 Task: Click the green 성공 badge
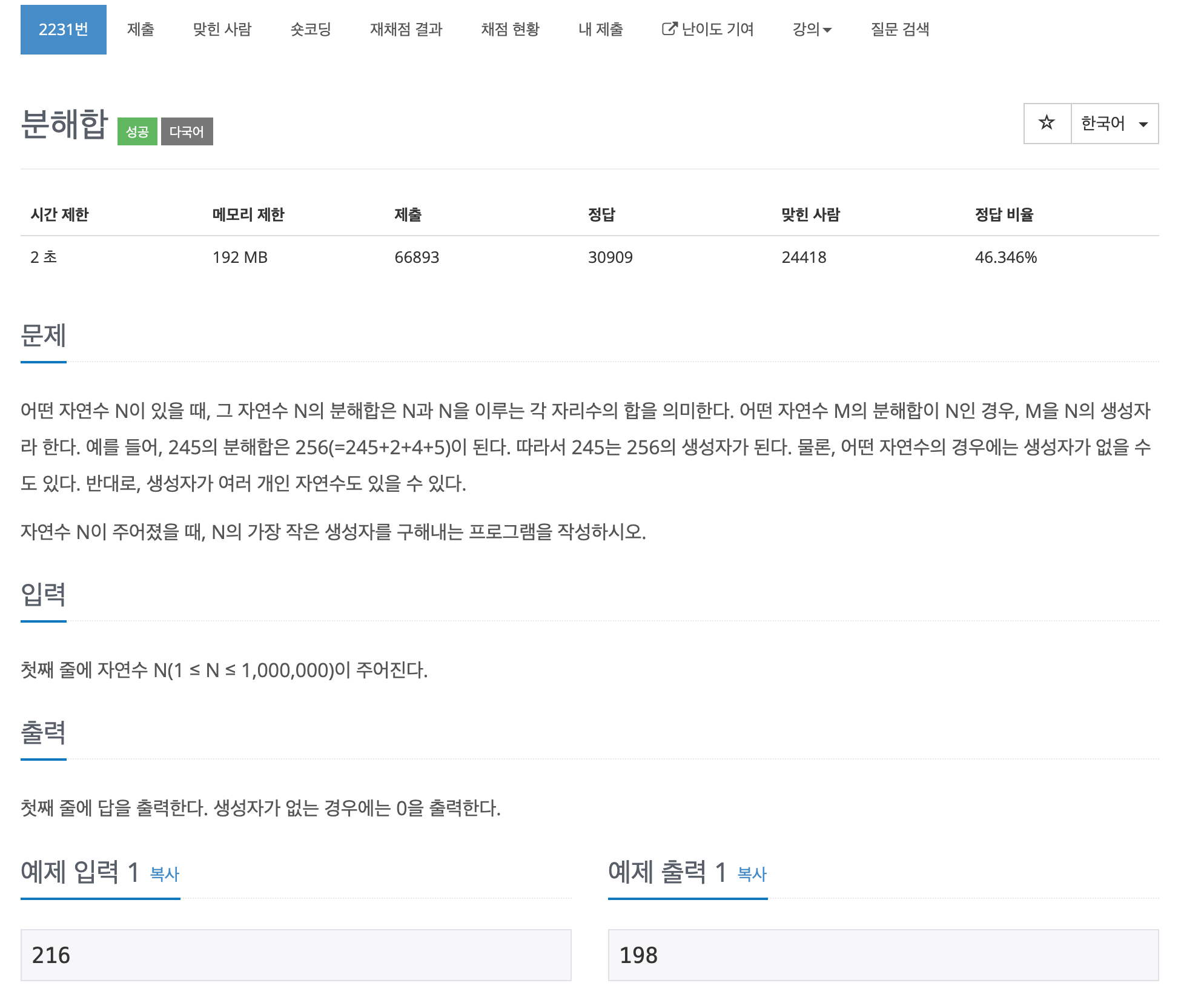(137, 131)
